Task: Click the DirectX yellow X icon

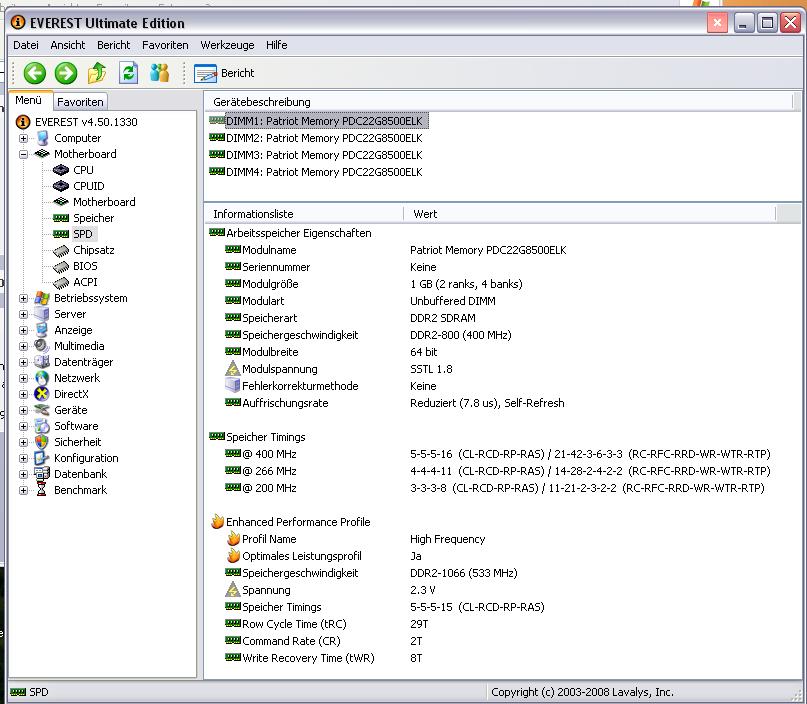Action: click(x=42, y=394)
